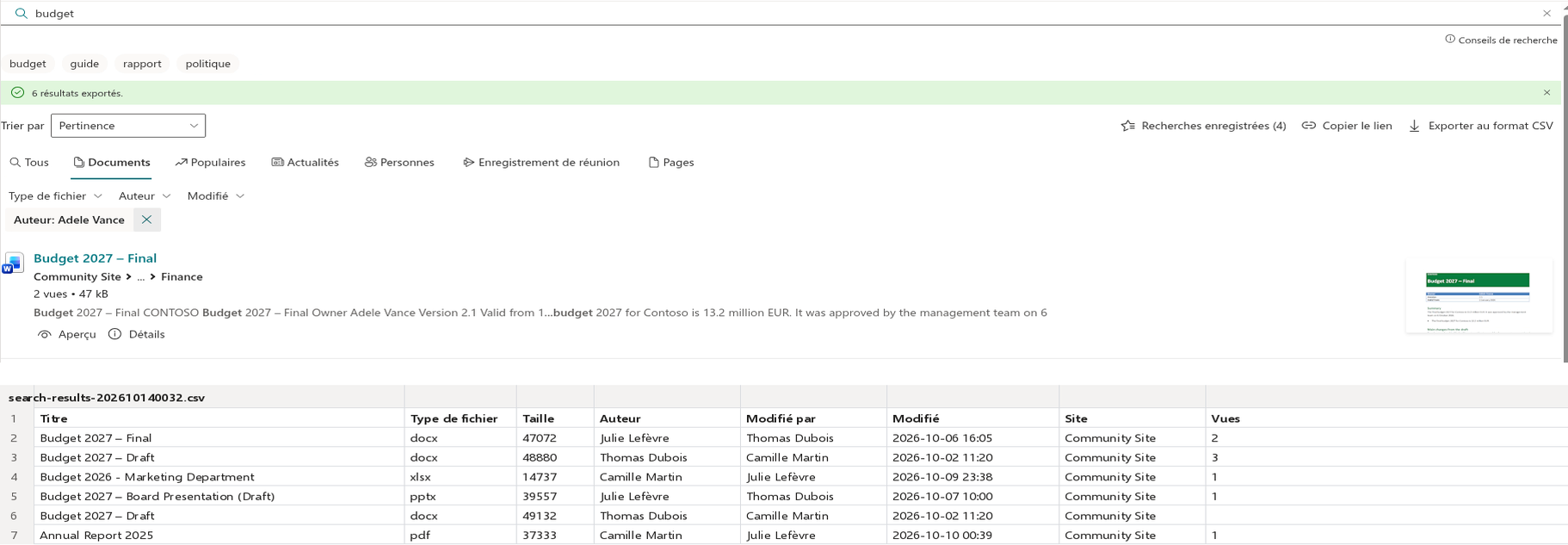Expand the breadcrumb ellipsis

pyautogui.click(x=141, y=276)
